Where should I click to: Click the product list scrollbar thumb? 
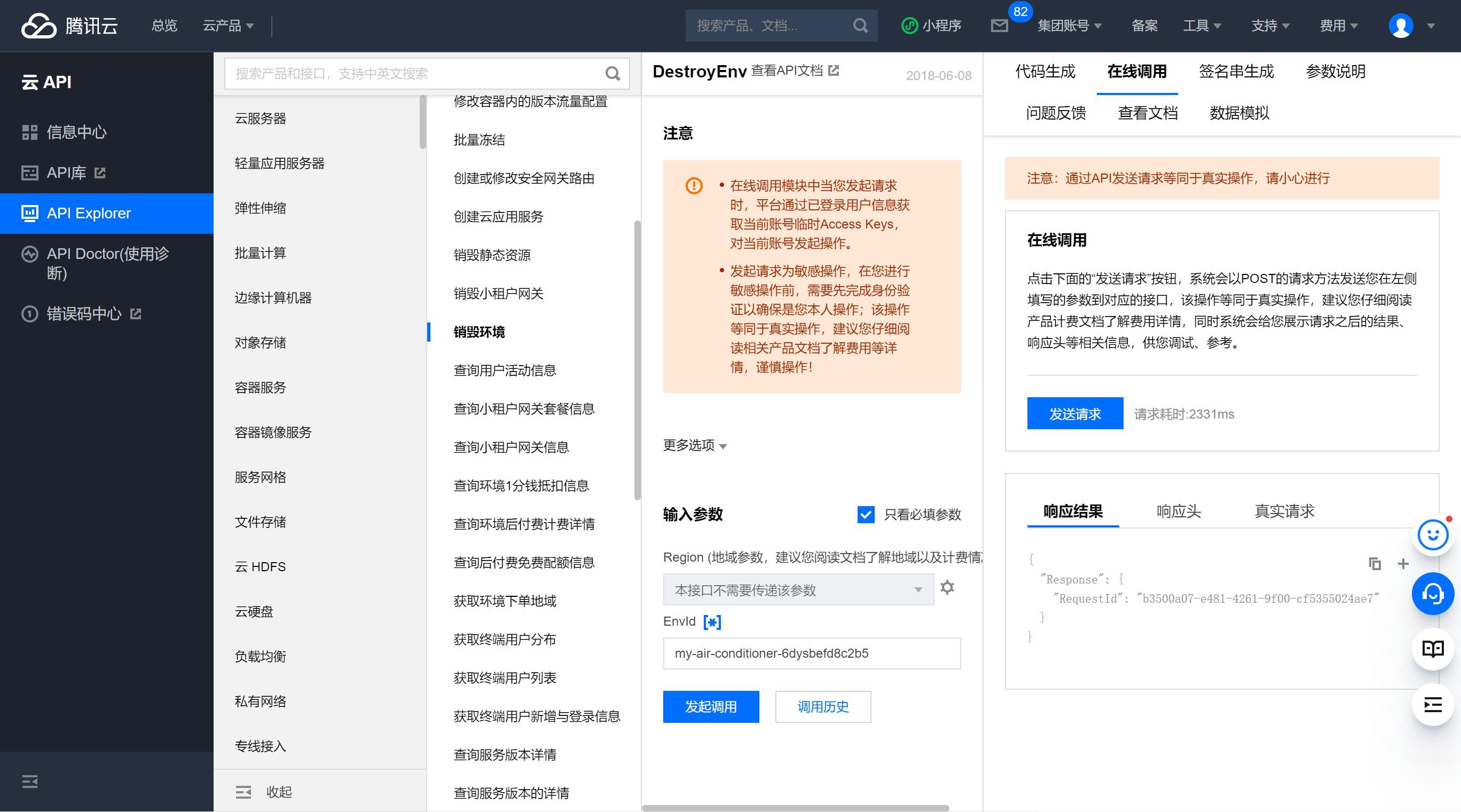[422, 122]
